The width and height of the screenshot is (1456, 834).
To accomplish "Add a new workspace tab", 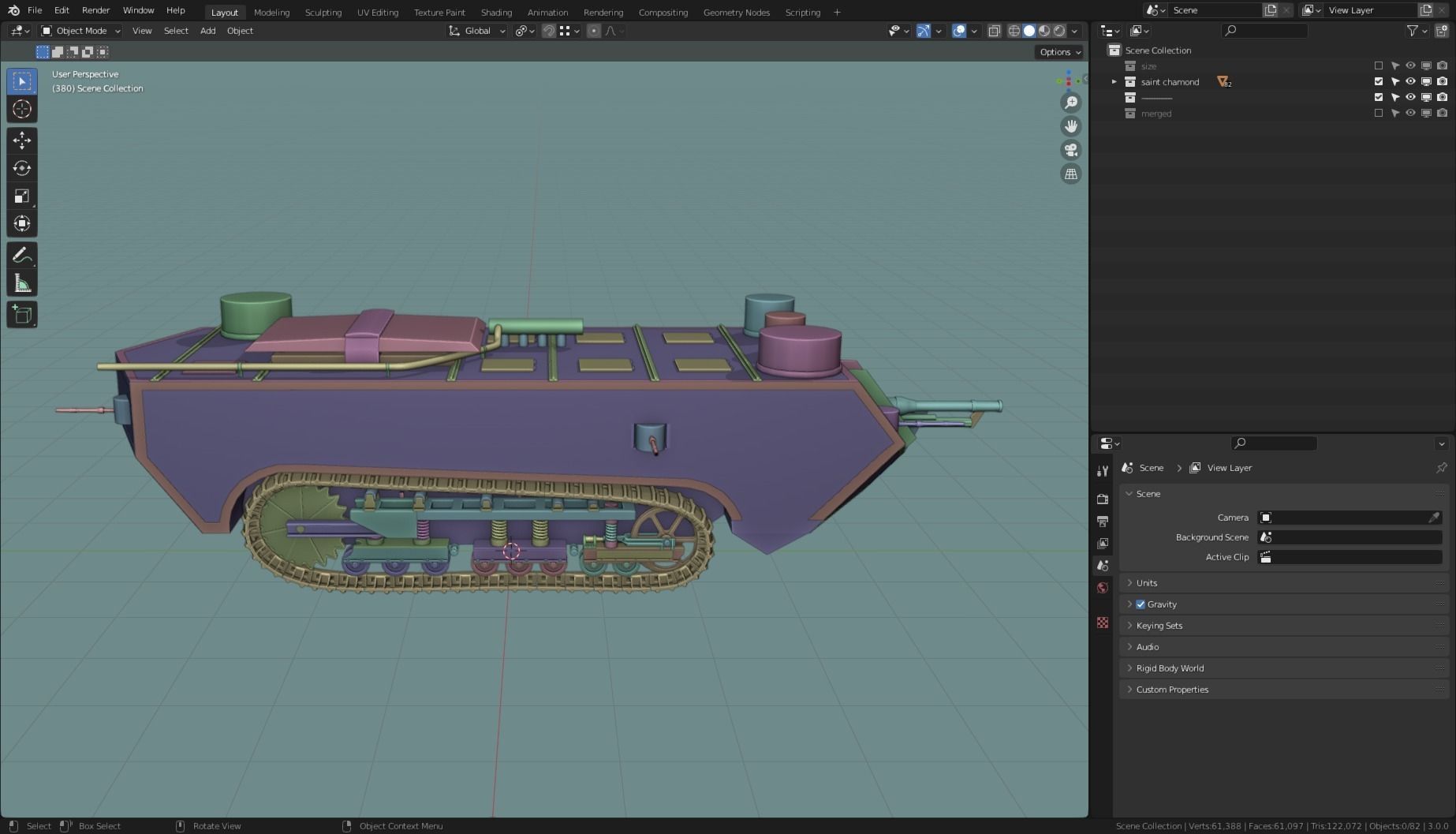I will (837, 12).
